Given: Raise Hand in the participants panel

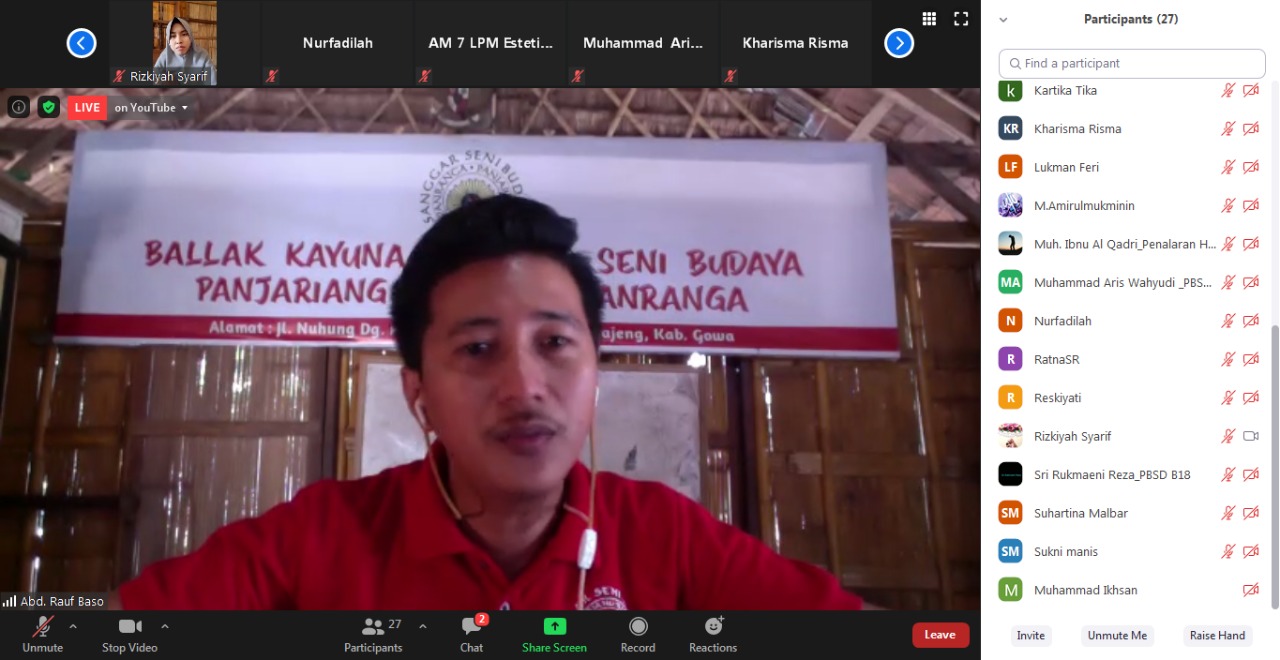Looking at the screenshot, I should pos(1217,635).
